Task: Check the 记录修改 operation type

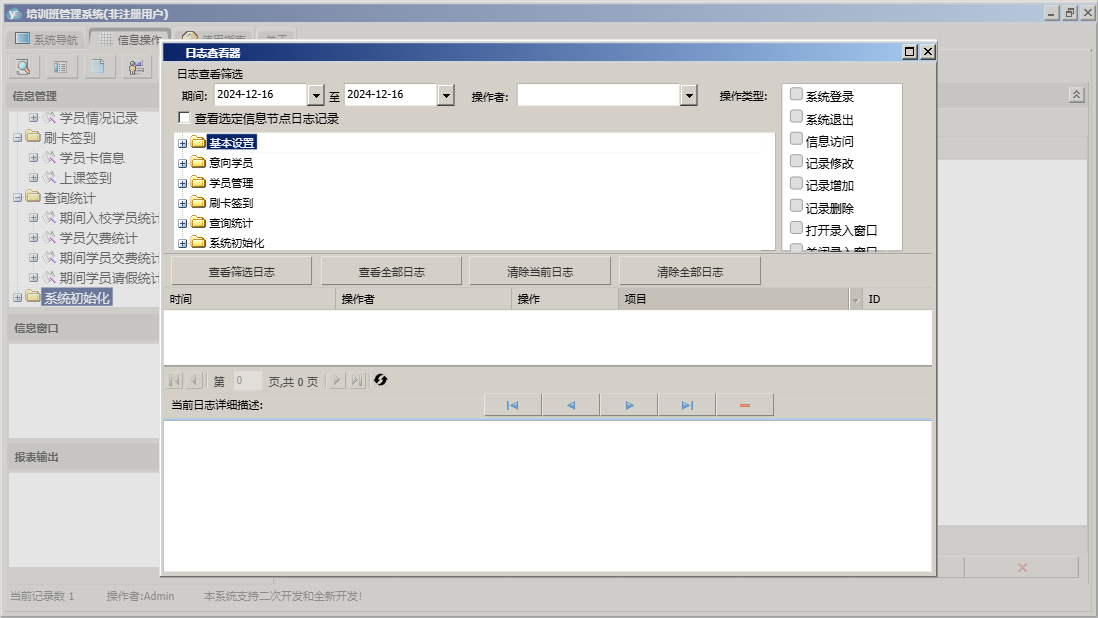Action: [796, 161]
